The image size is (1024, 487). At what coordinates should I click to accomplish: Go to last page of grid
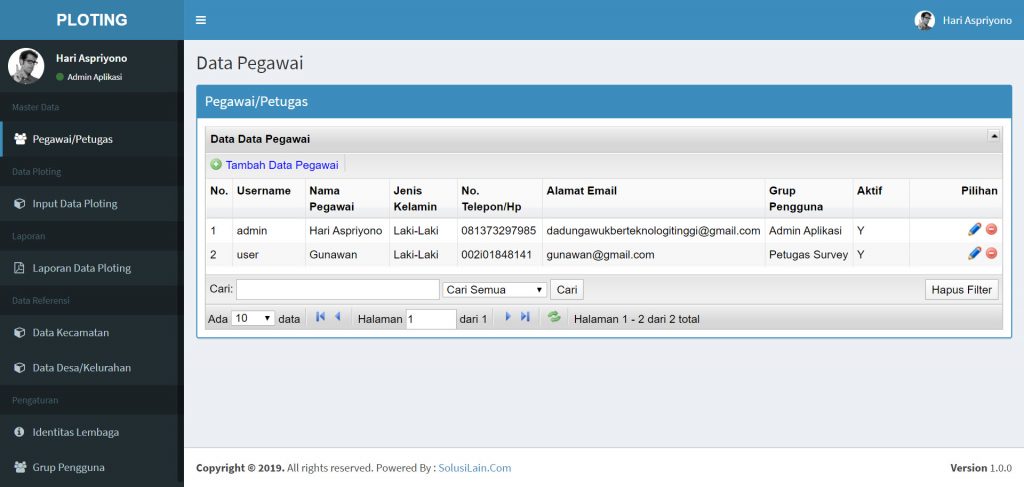pyautogui.click(x=525, y=317)
